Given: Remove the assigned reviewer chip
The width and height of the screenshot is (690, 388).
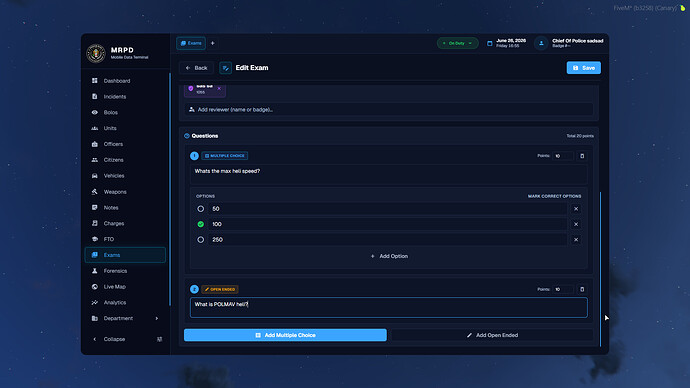Looking at the screenshot, I should click(219, 88).
